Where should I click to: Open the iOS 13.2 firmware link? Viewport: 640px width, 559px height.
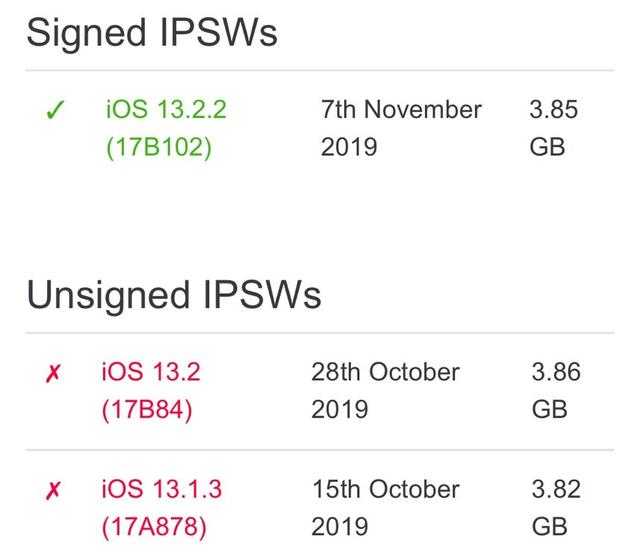pyautogui.click(x=150, y=372)
